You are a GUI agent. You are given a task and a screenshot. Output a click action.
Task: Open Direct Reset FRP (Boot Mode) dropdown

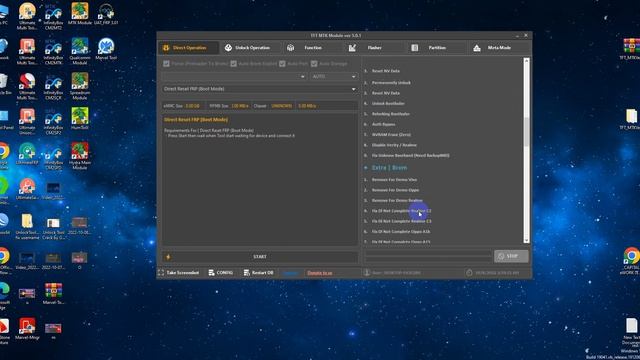tap(260, 89)
